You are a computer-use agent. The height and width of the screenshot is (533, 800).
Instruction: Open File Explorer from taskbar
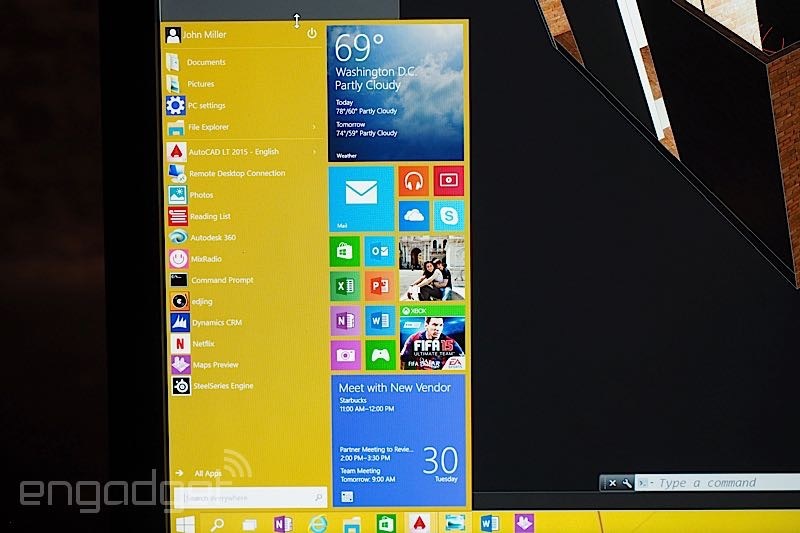(x=352, y=524)
